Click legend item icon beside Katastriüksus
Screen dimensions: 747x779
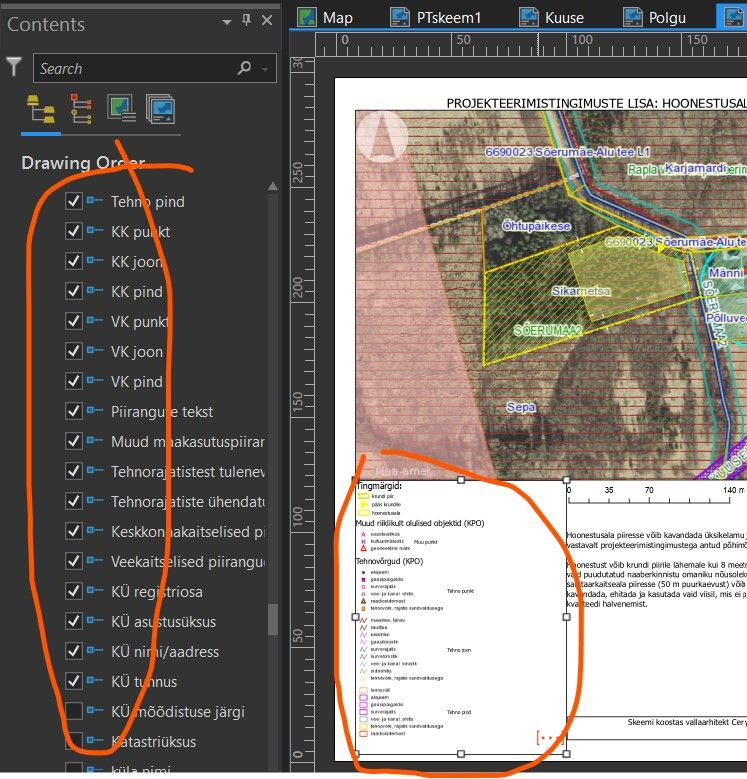pos(95,740)
